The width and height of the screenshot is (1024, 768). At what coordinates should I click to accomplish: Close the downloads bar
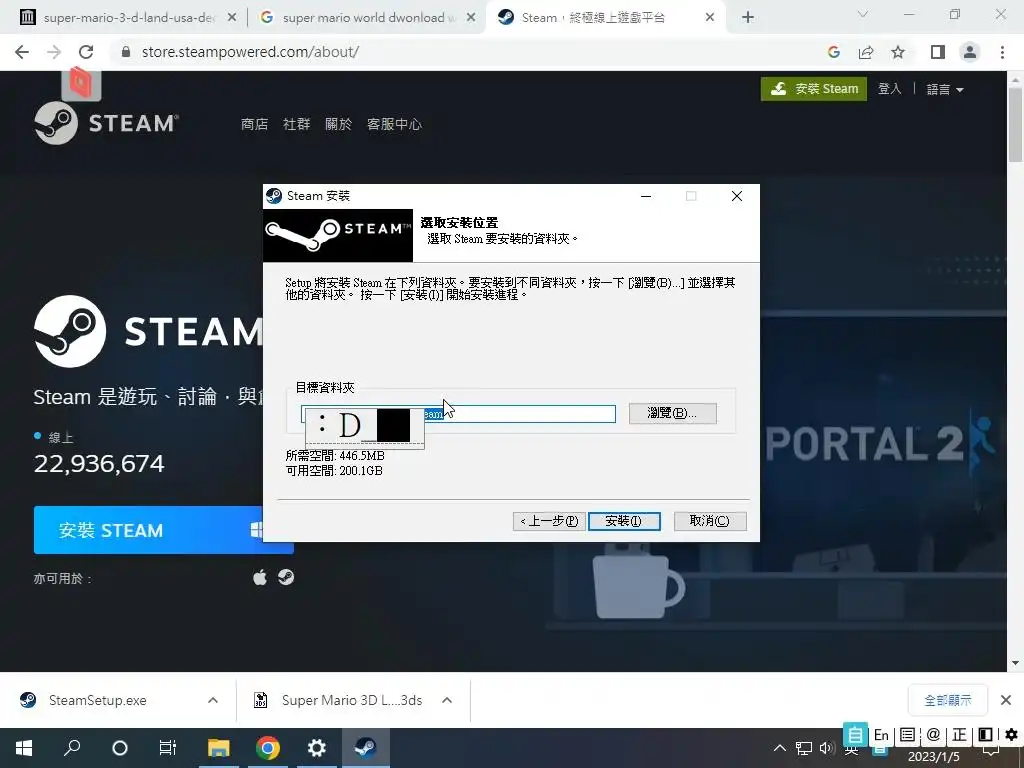tap(1006, 700)
